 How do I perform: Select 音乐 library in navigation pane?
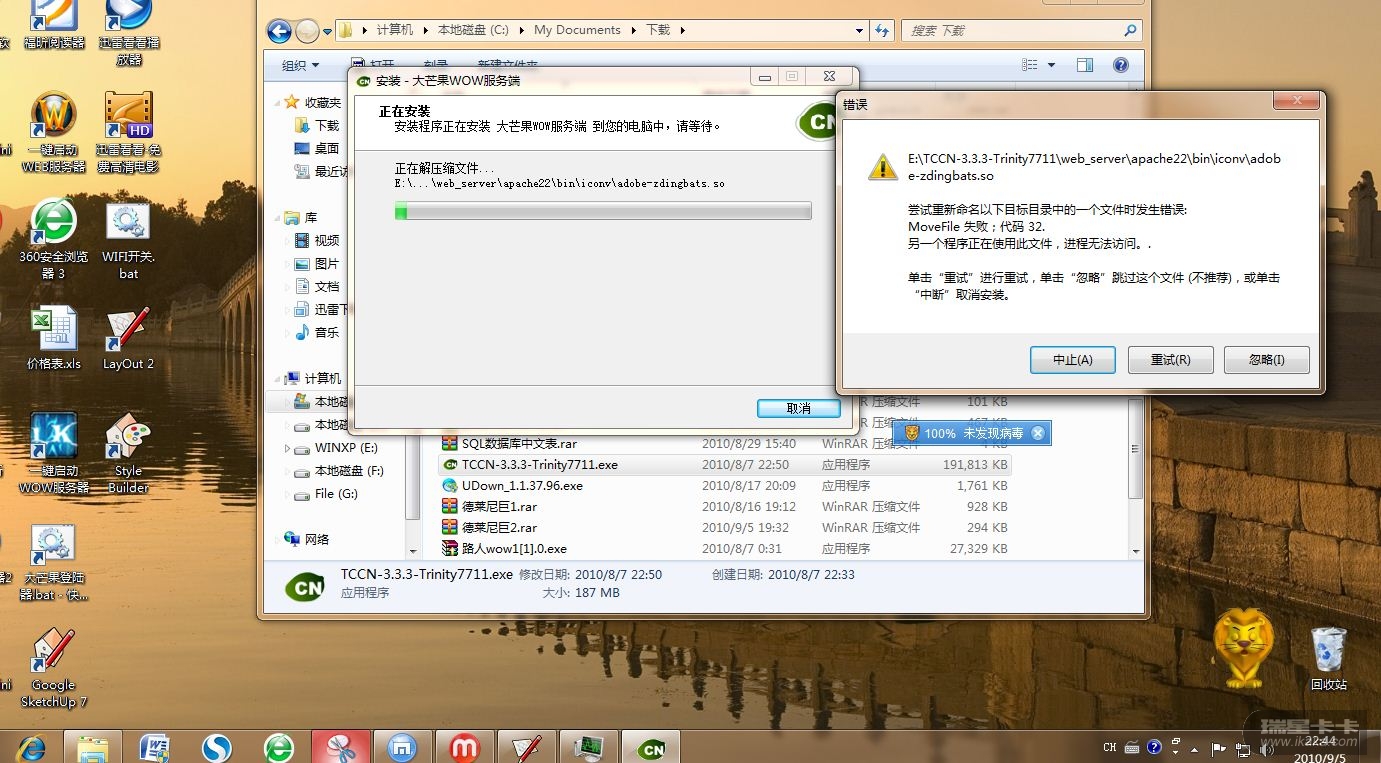[317, 332]
